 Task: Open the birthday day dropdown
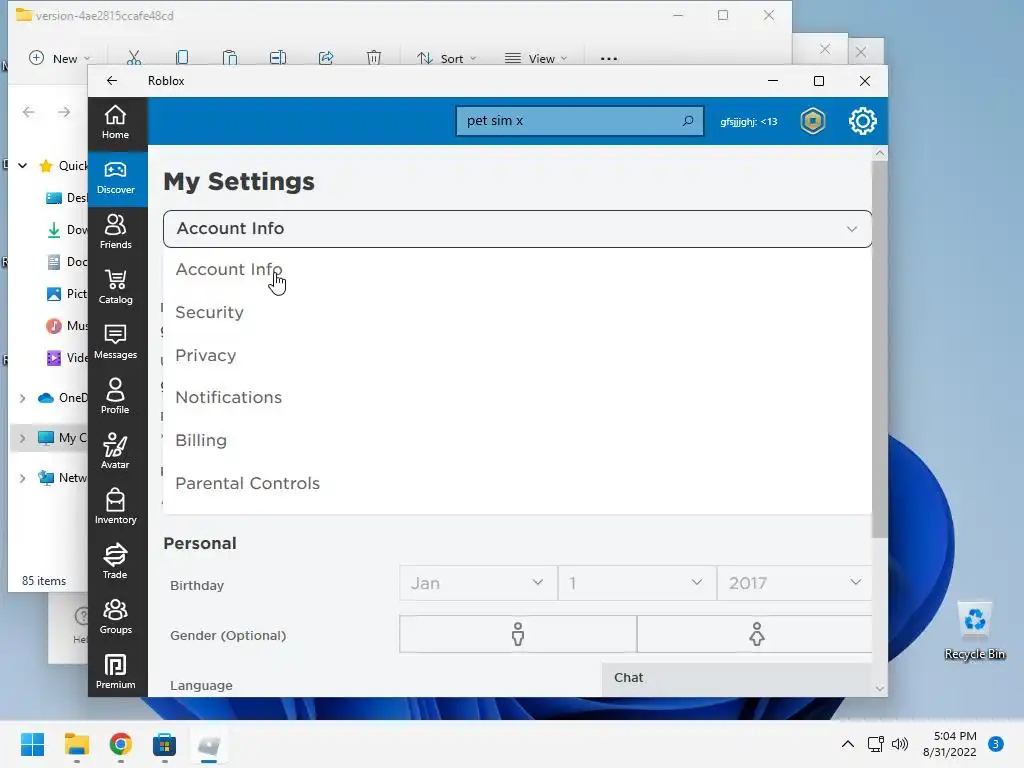[x=637, y=583]
